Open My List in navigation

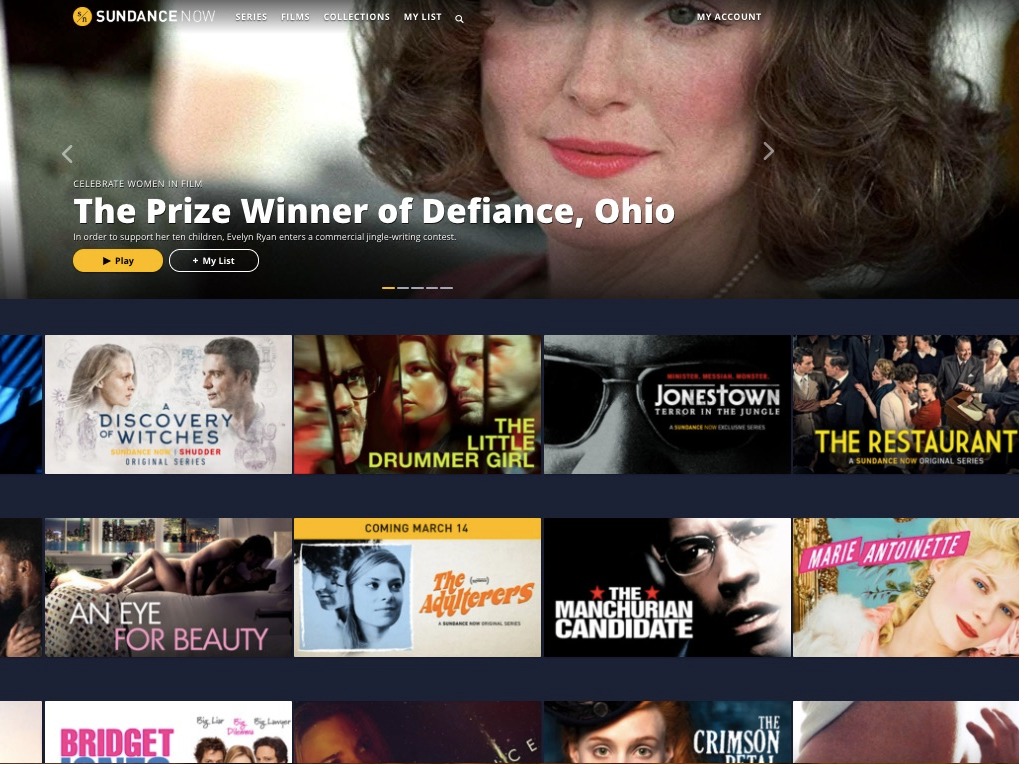(x=422, y=17)
